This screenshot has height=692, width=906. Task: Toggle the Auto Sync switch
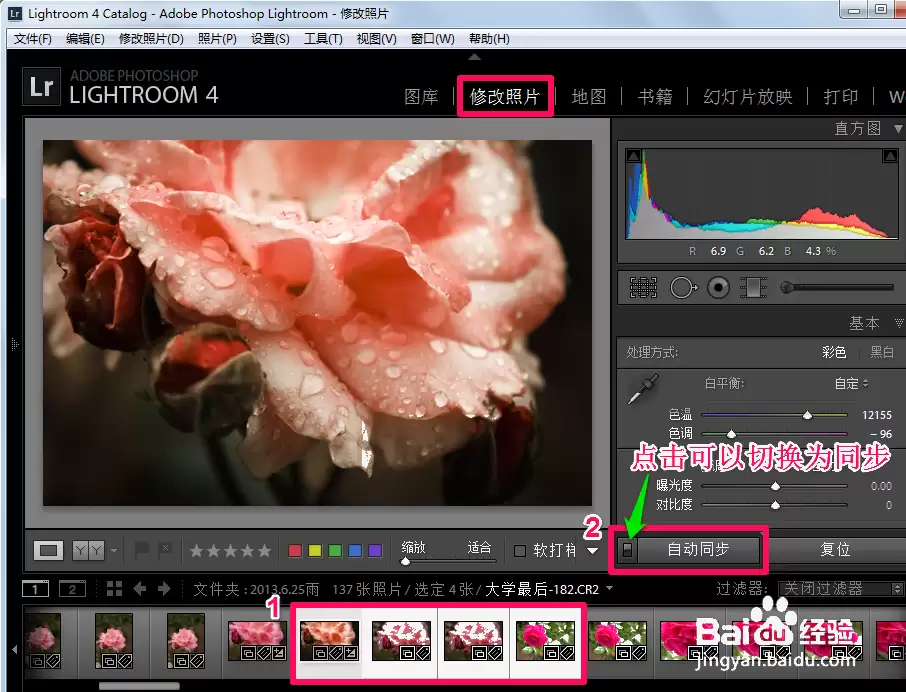(627, 550)
